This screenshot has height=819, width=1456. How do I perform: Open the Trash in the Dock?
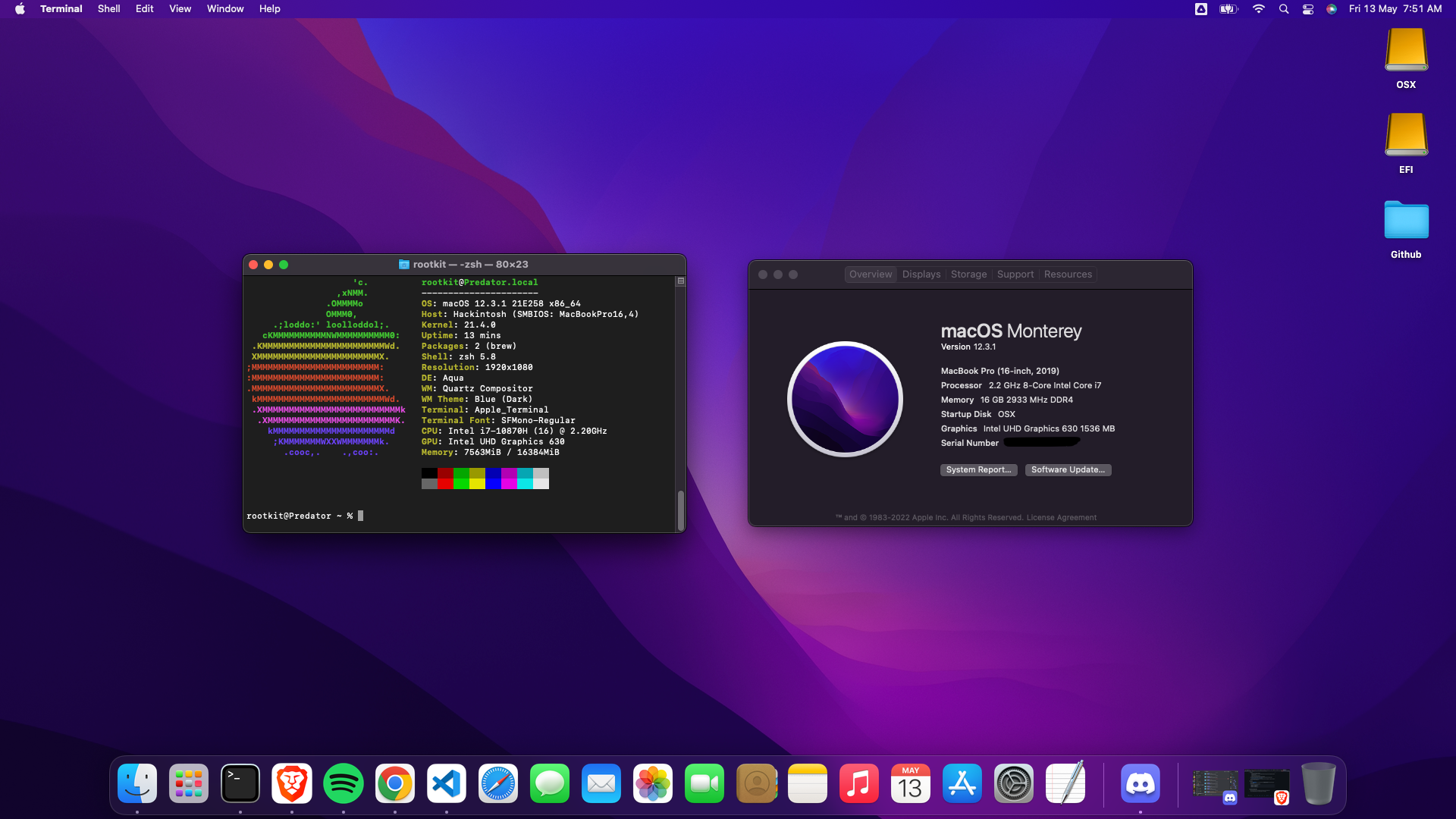point(1319,783)
